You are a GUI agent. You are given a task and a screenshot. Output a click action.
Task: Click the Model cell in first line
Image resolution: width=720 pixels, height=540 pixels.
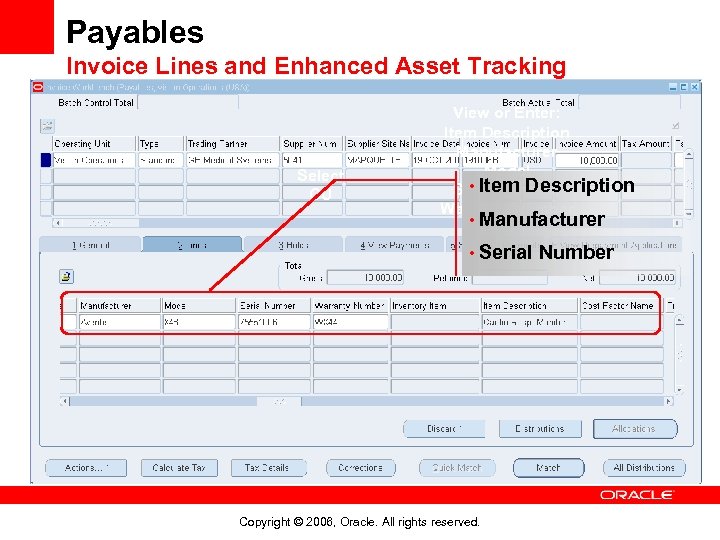199,322
